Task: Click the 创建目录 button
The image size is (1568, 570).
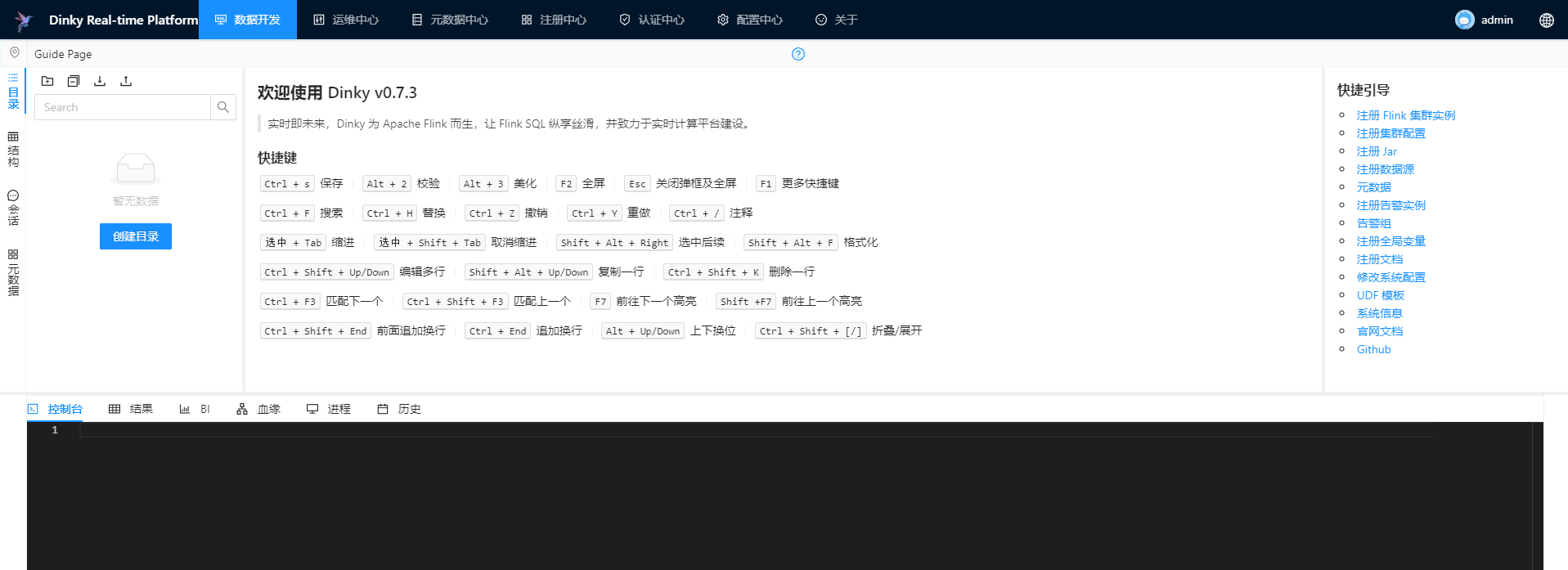Action: click(136, 236)
